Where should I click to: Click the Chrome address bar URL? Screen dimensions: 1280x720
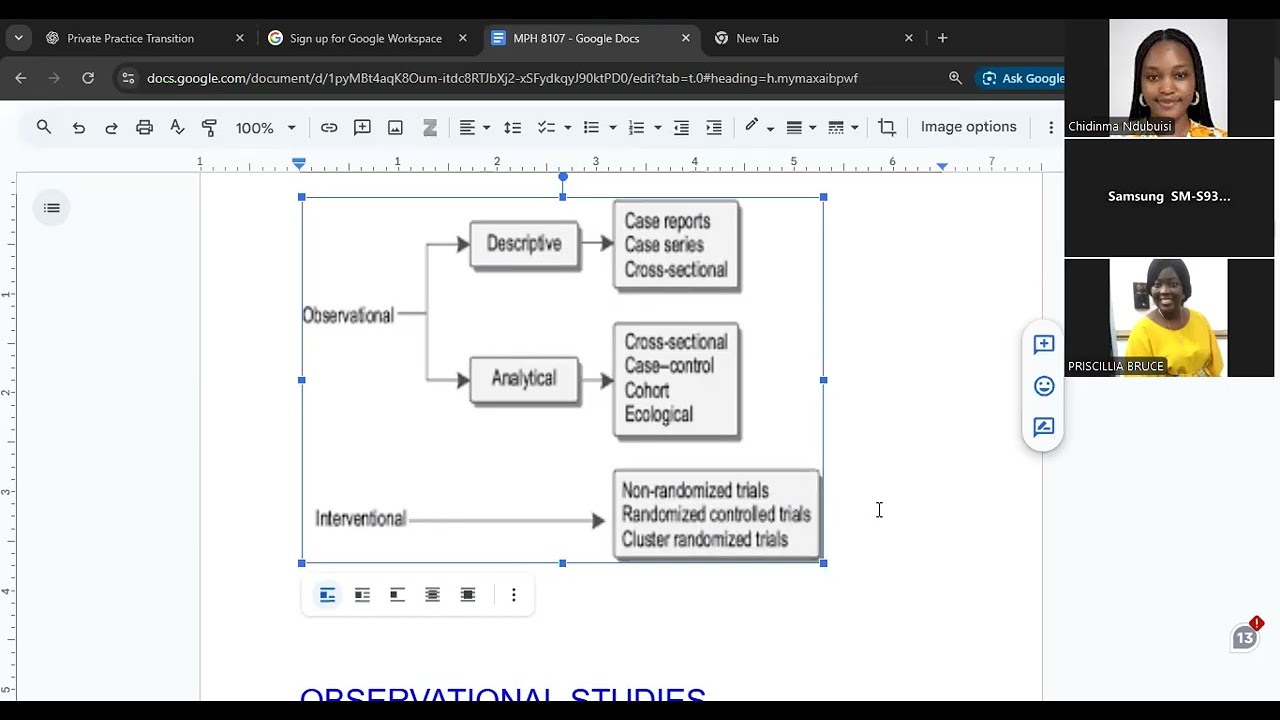pyautogui.click(x=502, y=78)
